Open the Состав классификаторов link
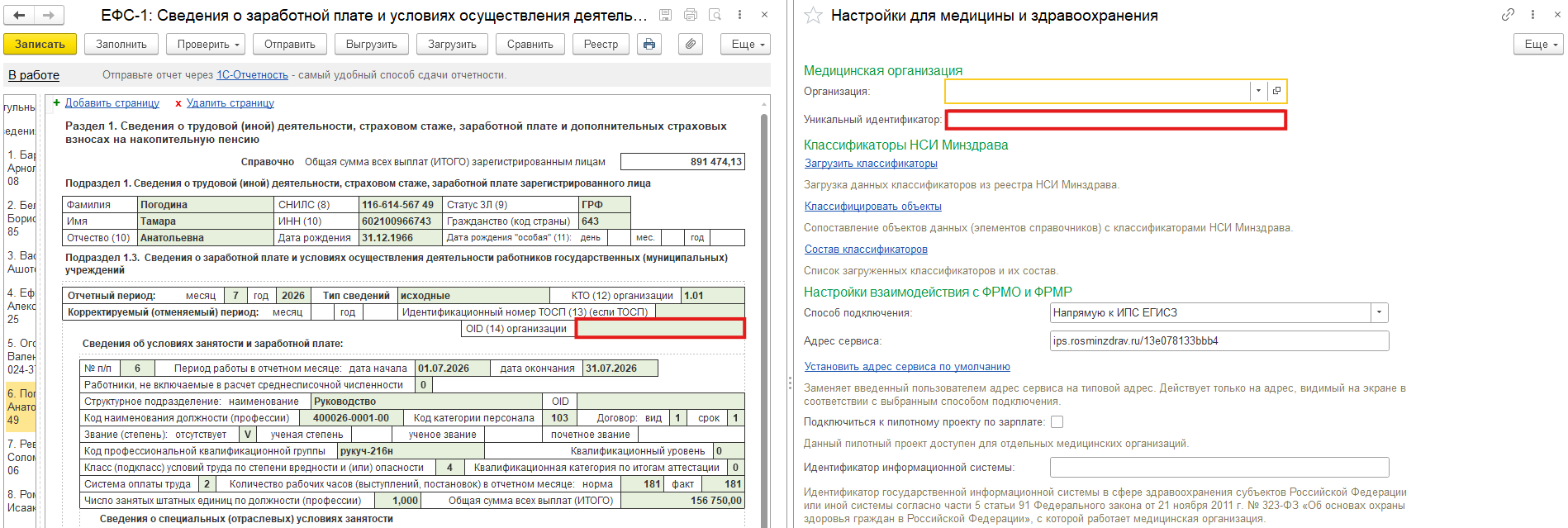1568x528 pixels. click(866, 250)
